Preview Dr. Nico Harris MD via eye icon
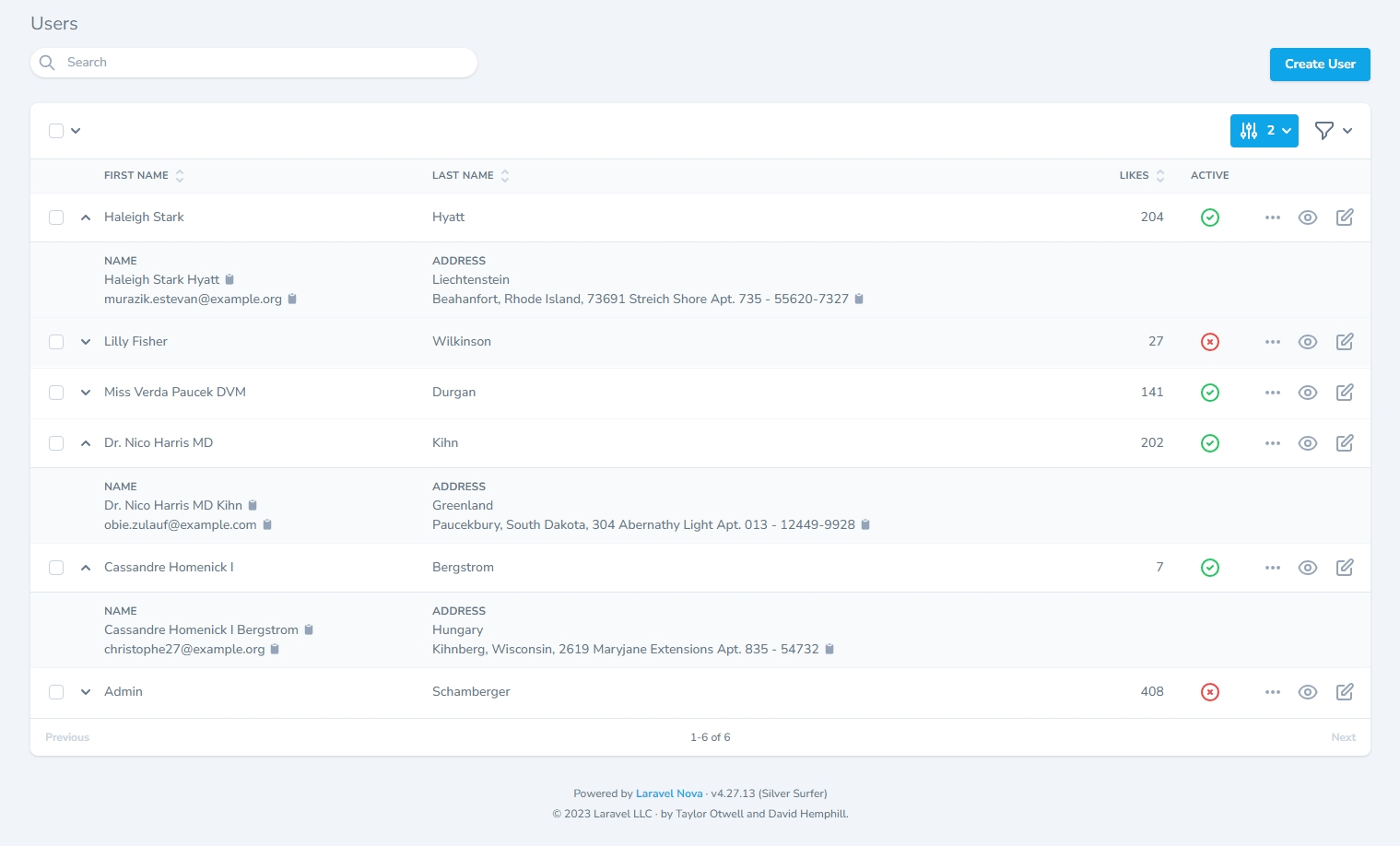 [1308, 443]
